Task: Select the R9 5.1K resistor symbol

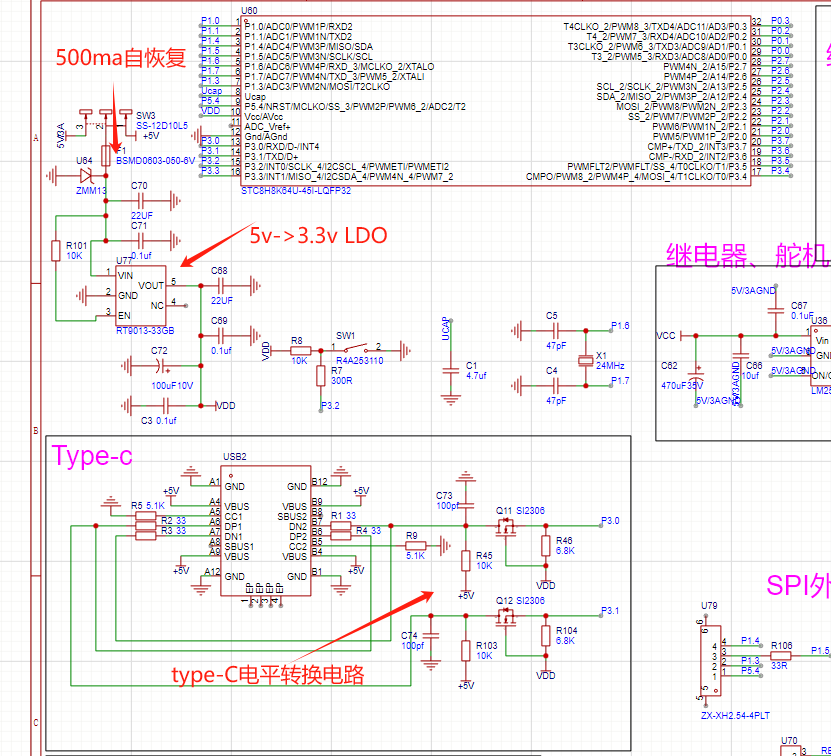Action: tap(416, 546)
